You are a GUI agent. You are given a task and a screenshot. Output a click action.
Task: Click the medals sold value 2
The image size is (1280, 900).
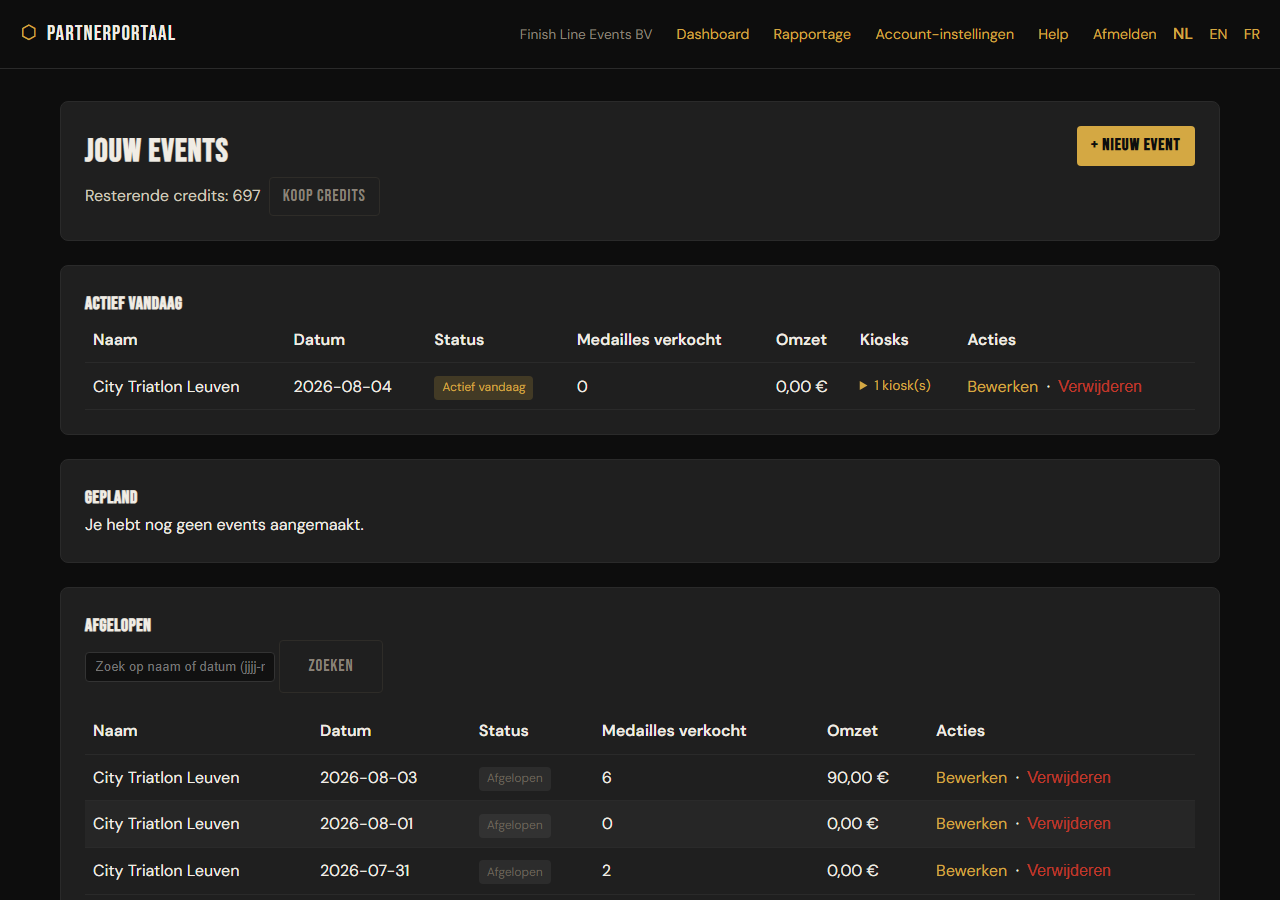coord(607,871)
